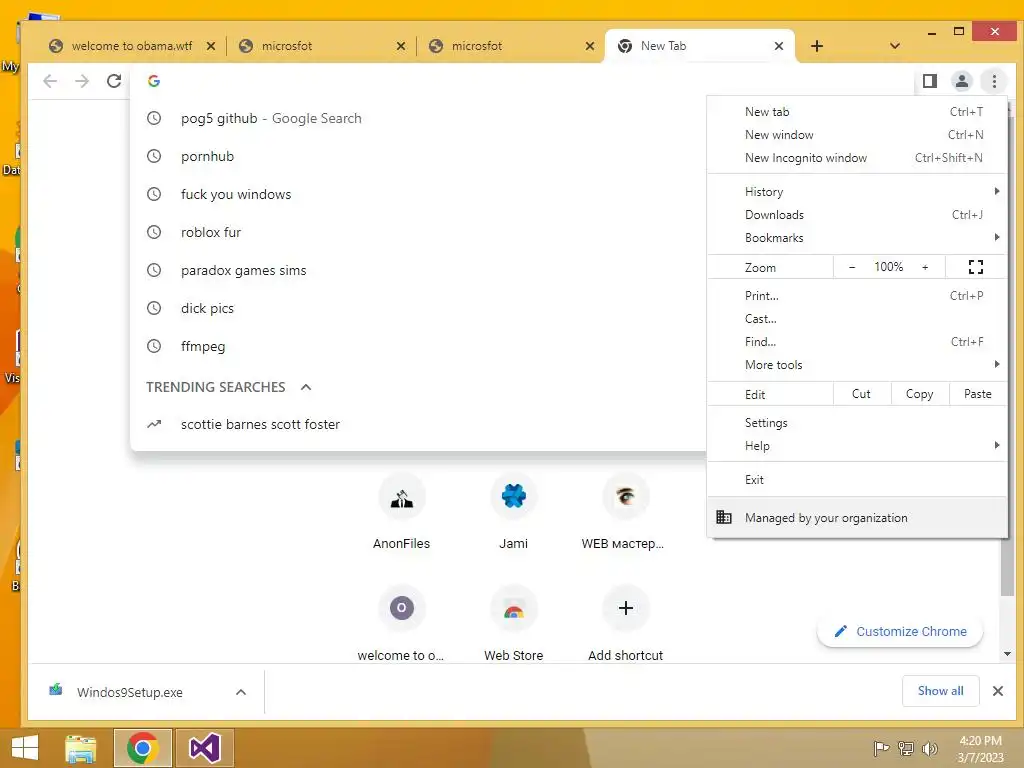1024x768 pixels.
Task: Open Downloads from Chrome menu
Action: coord(857,215)
